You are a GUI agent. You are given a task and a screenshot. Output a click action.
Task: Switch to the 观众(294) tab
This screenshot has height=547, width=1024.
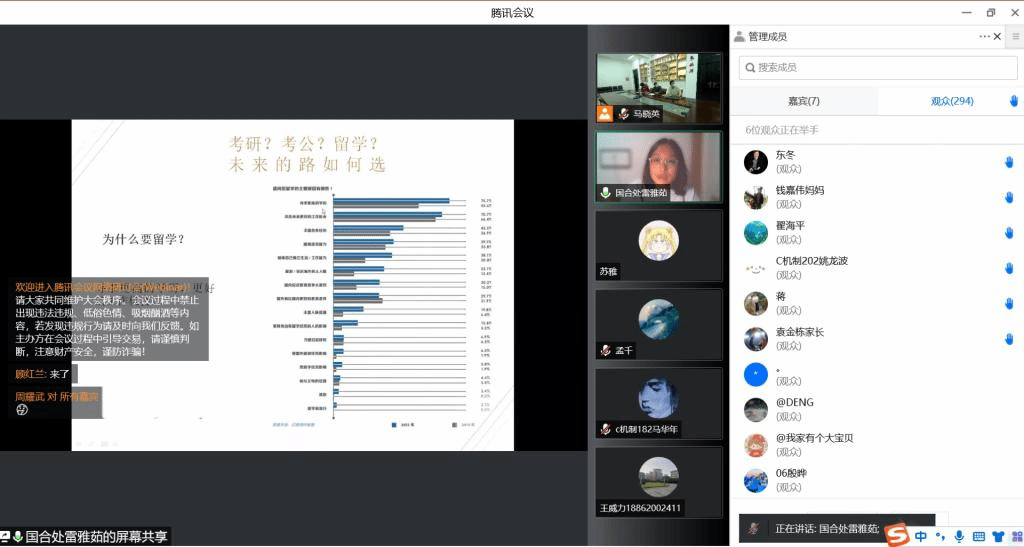click(x=951, y=101)
